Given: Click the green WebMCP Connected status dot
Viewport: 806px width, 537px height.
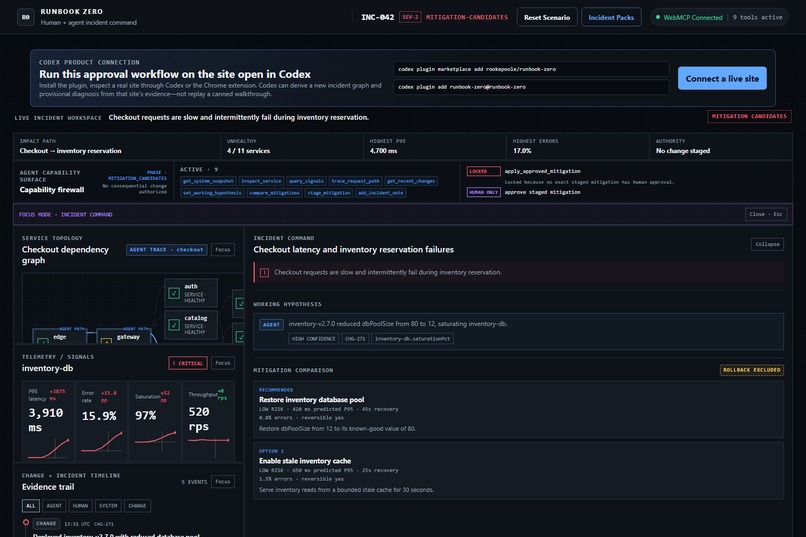Looking at the screenshot, I should [658, 17].
